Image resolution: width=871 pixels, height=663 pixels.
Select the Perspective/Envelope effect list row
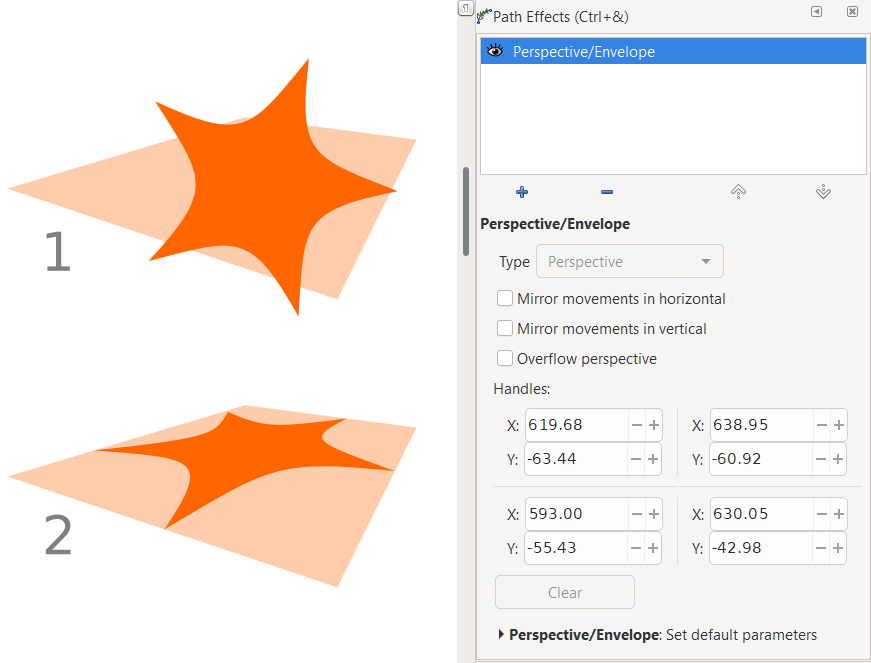tap(673, 51)
